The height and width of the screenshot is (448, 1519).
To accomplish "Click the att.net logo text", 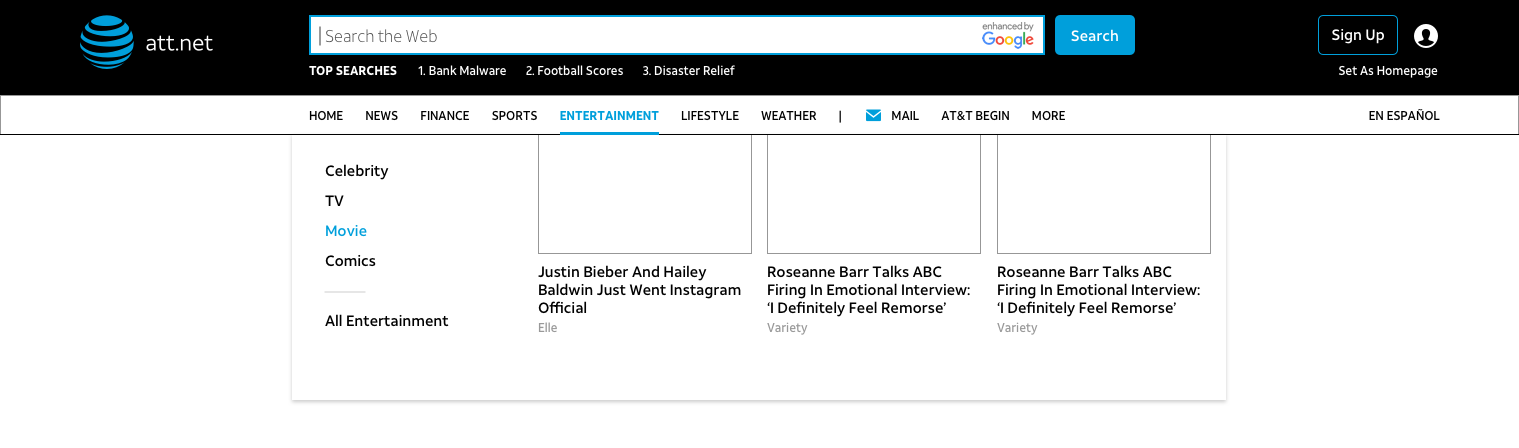I will pyautogui.click(x=179, y=43).
